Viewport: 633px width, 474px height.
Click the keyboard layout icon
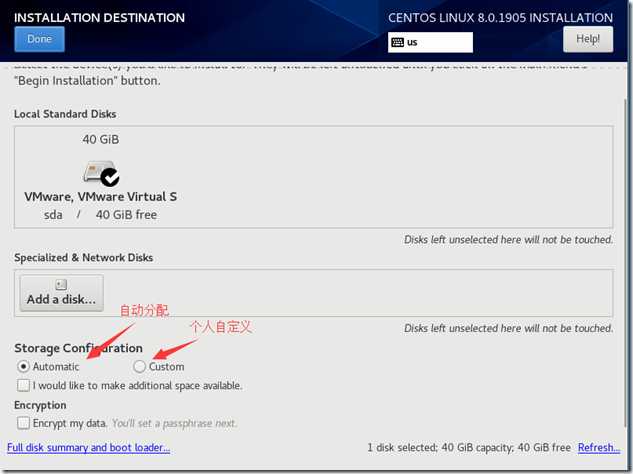click(x=398, y=42)
